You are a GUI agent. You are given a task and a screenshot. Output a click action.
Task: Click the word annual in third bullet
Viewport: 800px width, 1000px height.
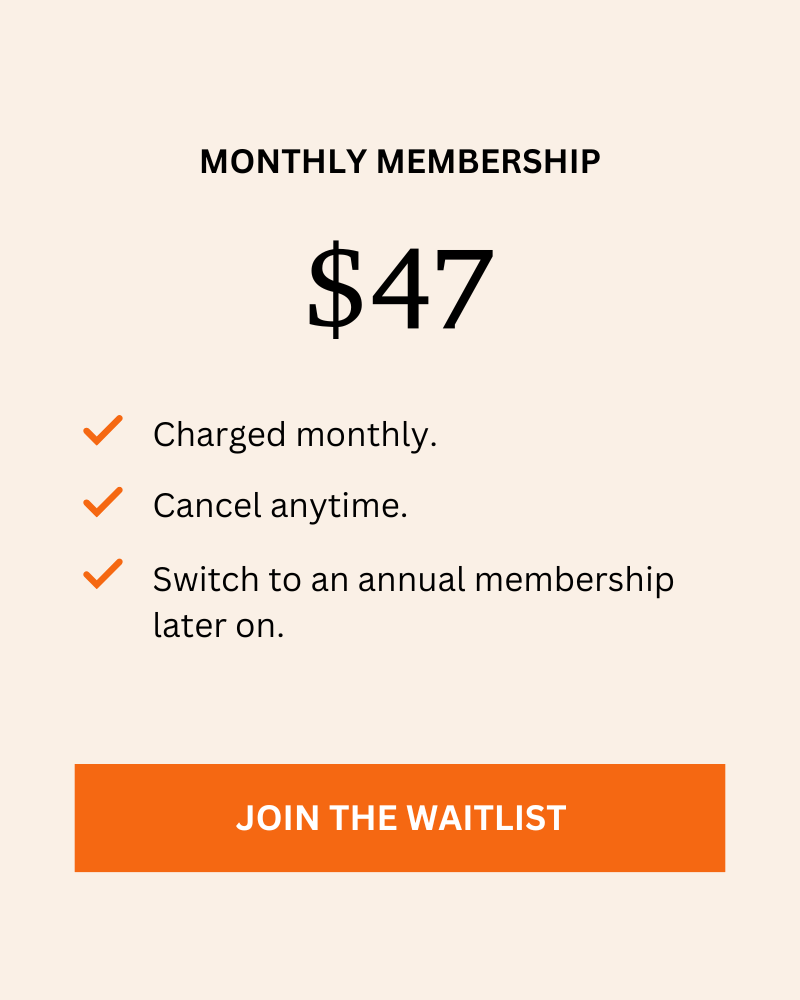[412, 579]
